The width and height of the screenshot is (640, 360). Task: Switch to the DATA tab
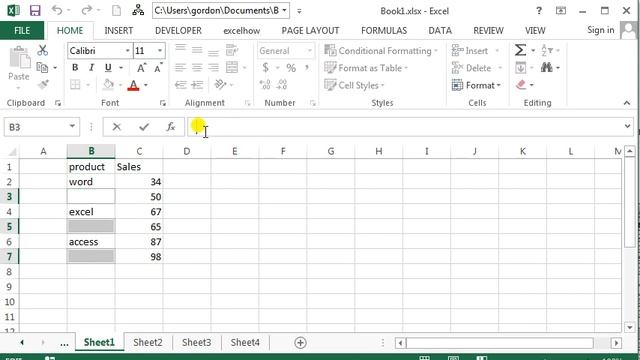pos(440,31)
